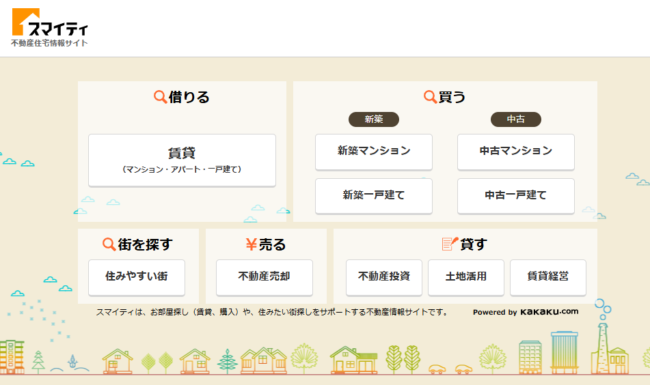This screenshot has height=385, width=650.
Task: Select 中古一戸建て button
Action: tap(516, 196)
